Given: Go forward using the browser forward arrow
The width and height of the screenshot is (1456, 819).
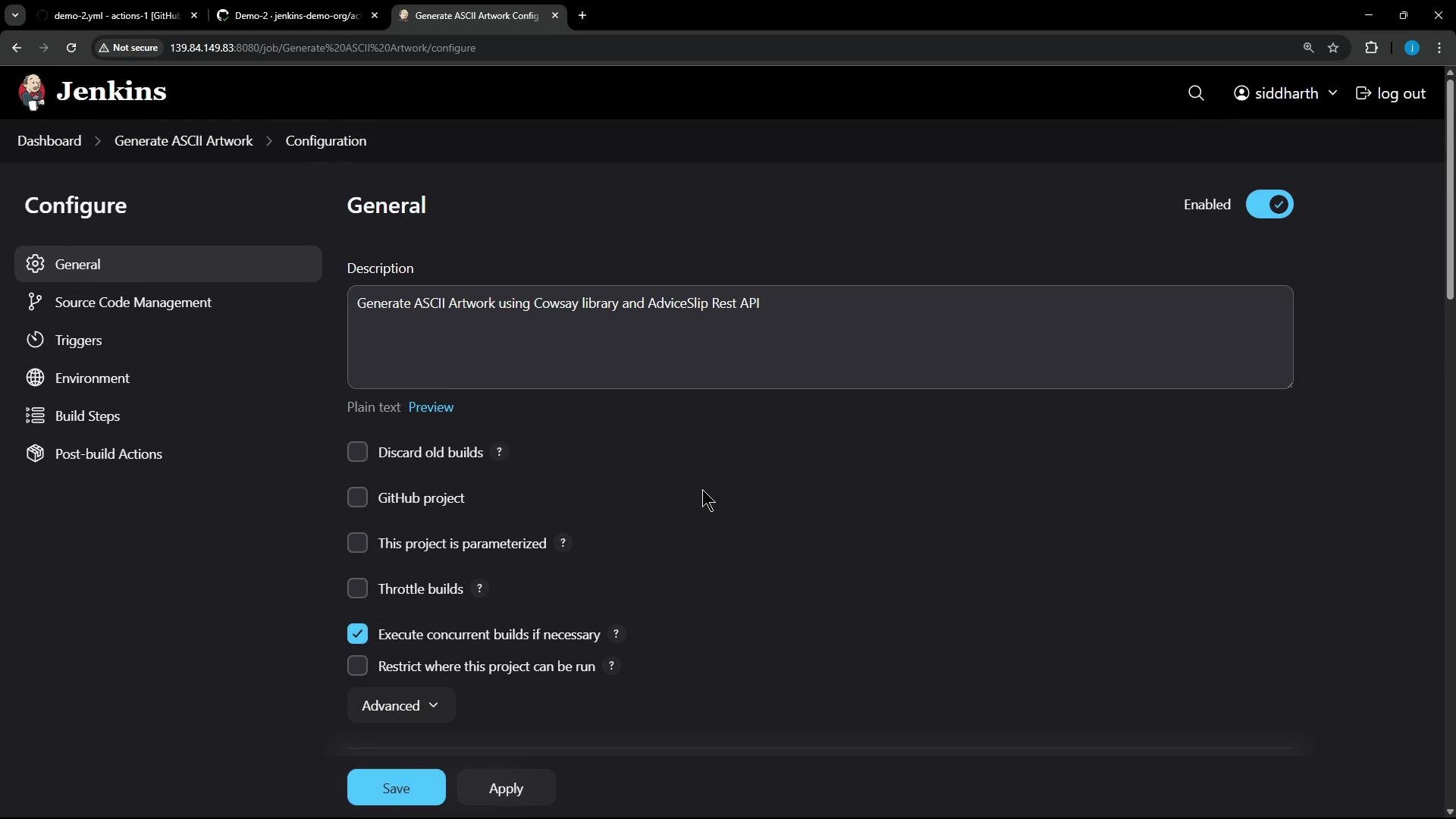Looking at the screenshot, I should pos(44,48).
